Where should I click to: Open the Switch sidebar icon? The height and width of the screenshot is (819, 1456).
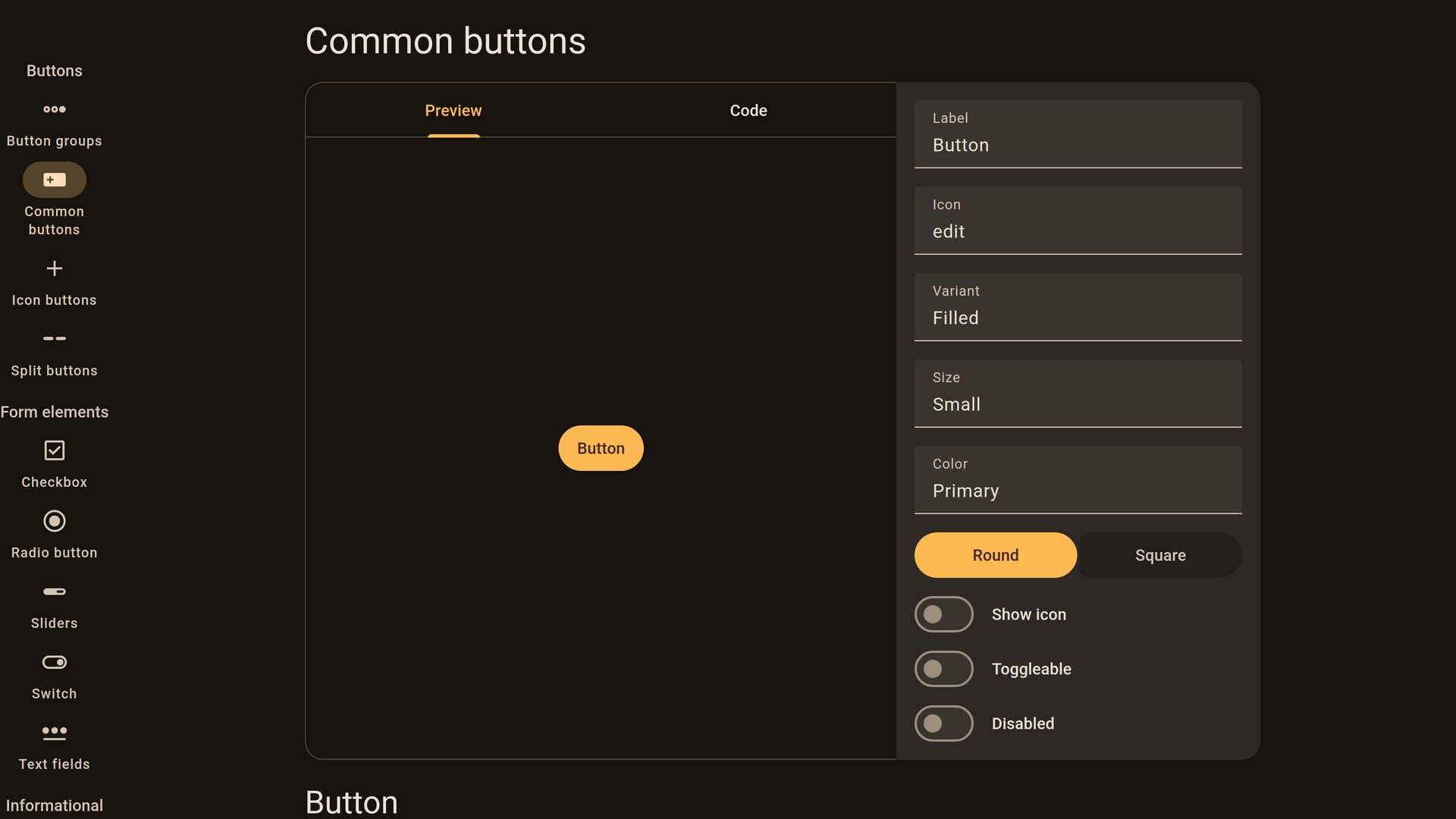tap(54, 662)
